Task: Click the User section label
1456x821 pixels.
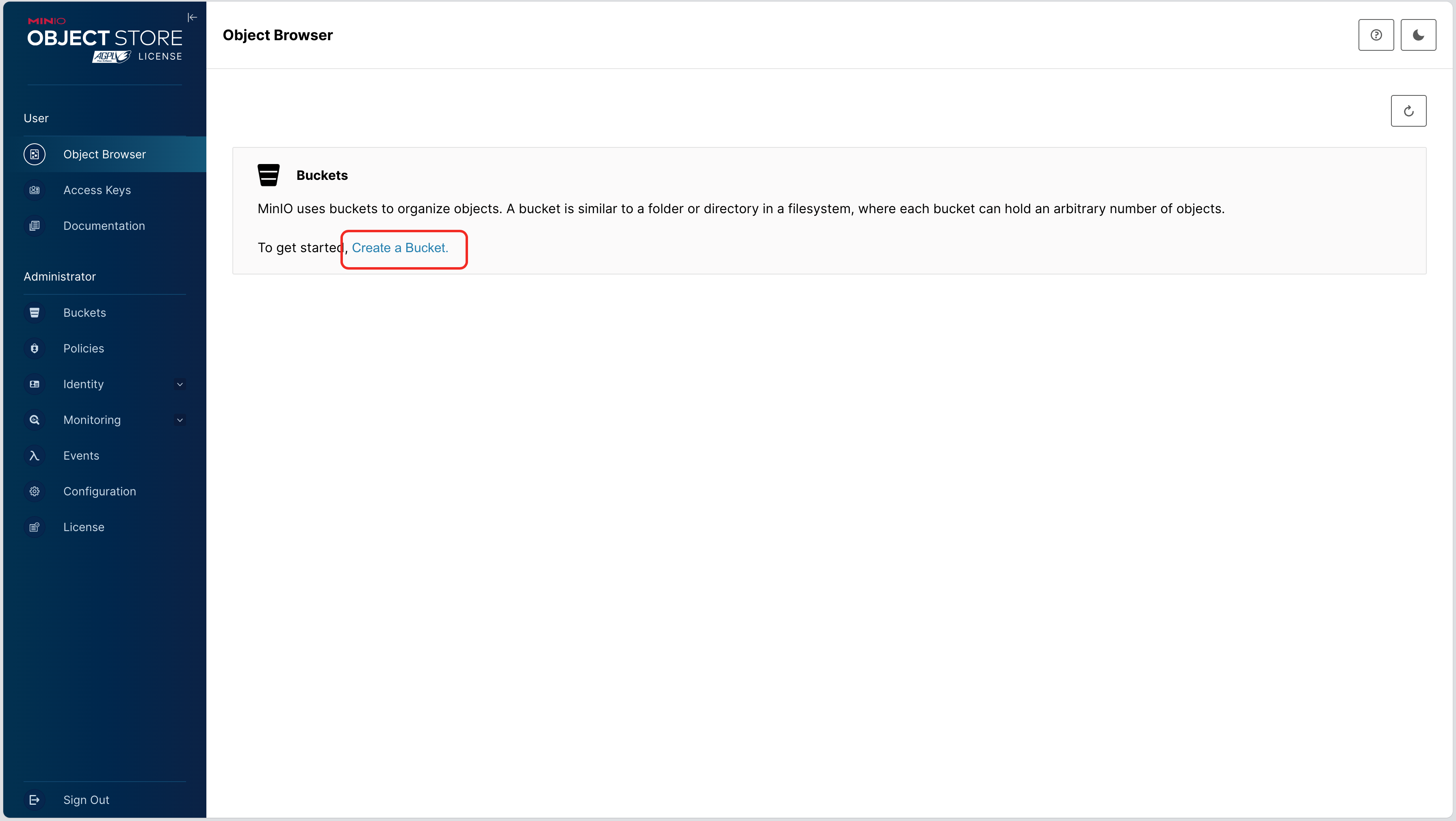Action: [x=36, y=118]
